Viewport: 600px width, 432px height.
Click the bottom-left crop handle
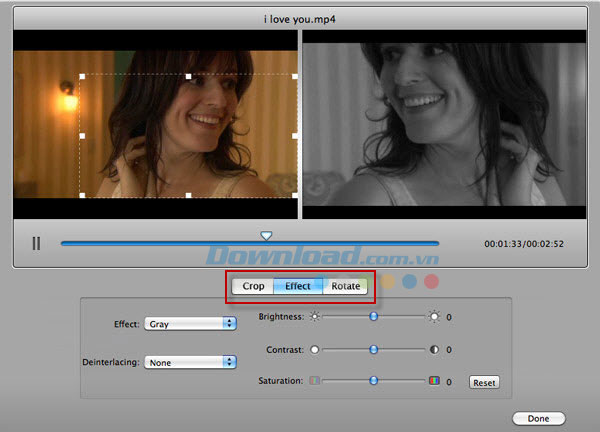pyautogui.click(x=82, y=195)
